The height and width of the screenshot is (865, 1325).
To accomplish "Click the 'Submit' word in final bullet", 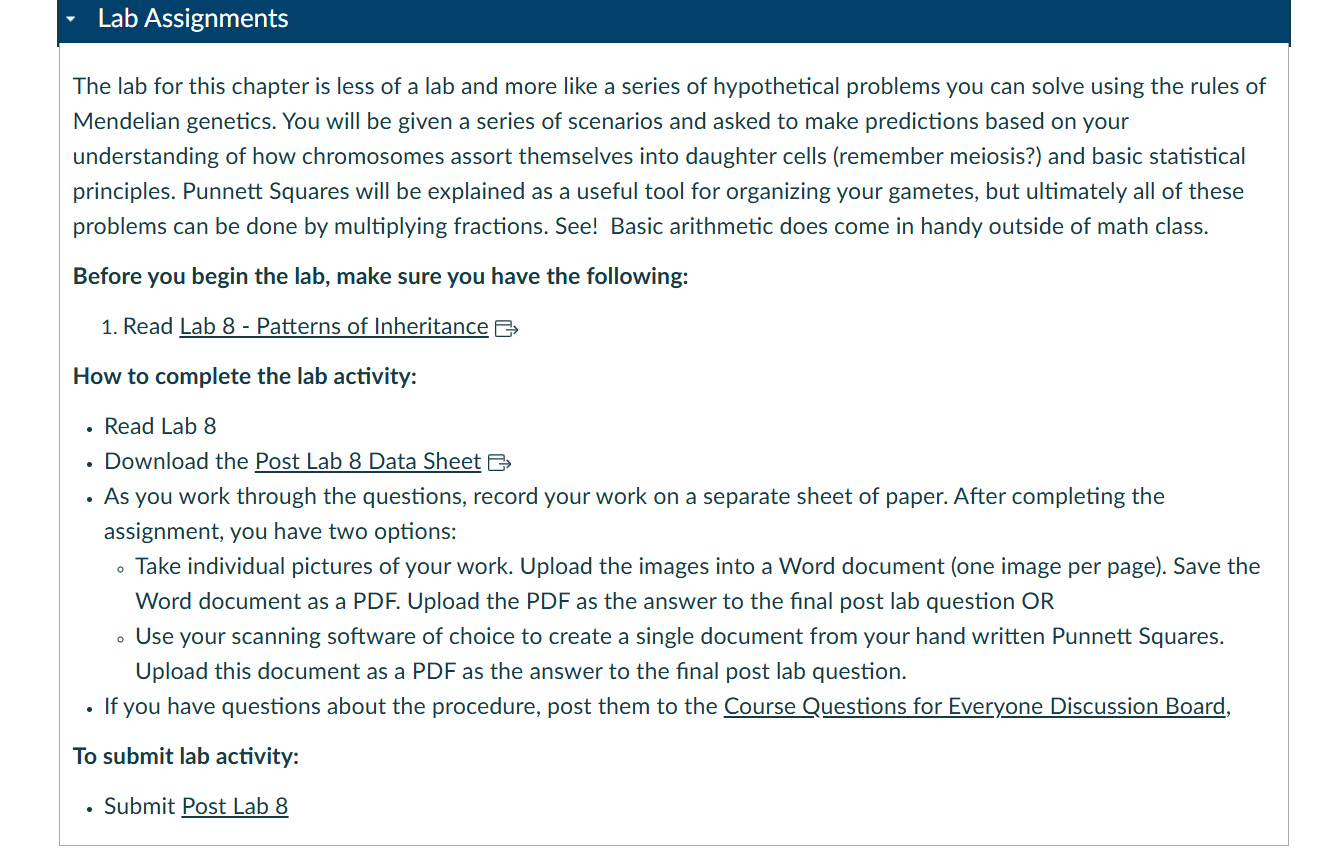I will pyautogui.click(x=140, y=807).
